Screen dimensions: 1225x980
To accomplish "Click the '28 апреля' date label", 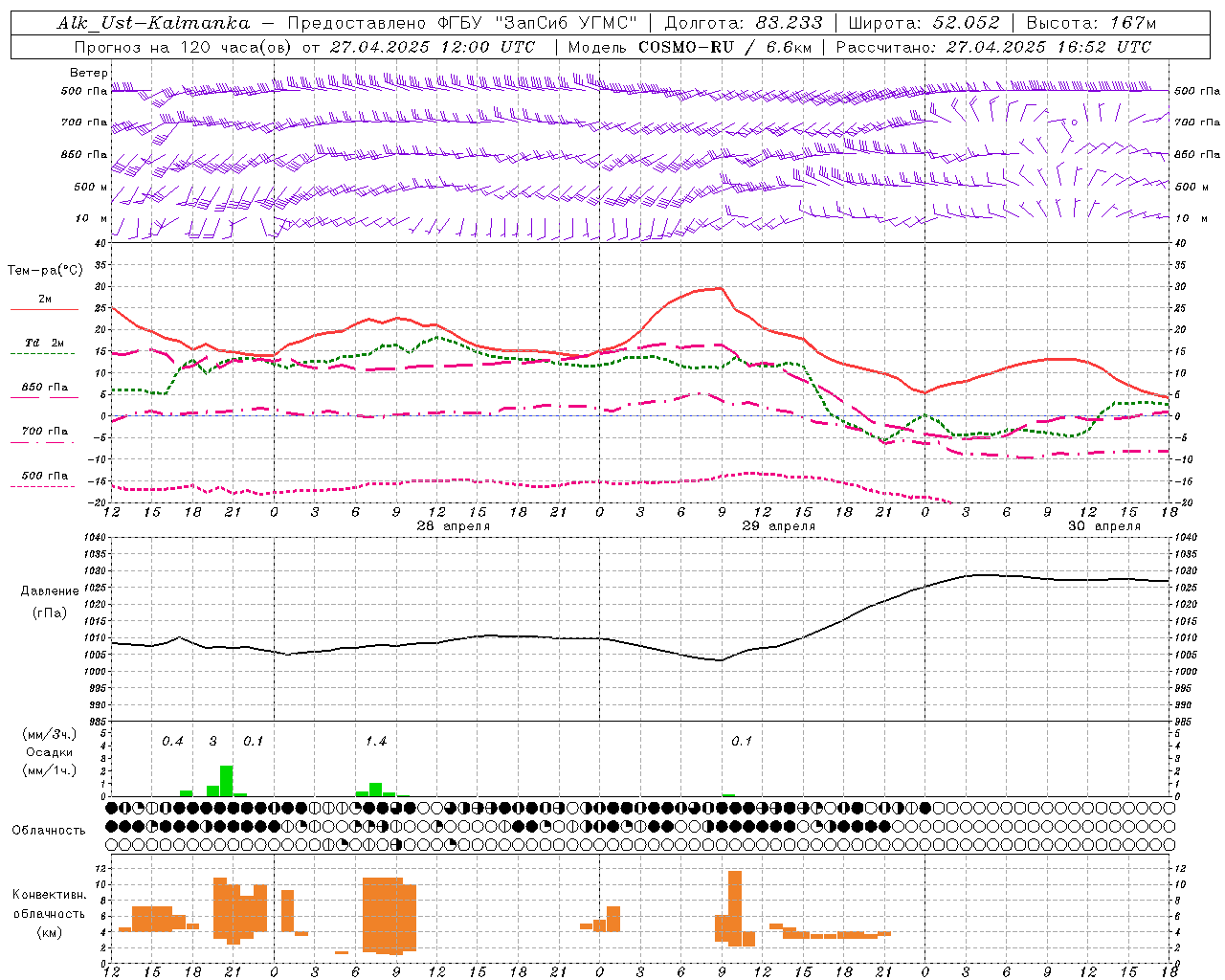I will coord(454,526).
